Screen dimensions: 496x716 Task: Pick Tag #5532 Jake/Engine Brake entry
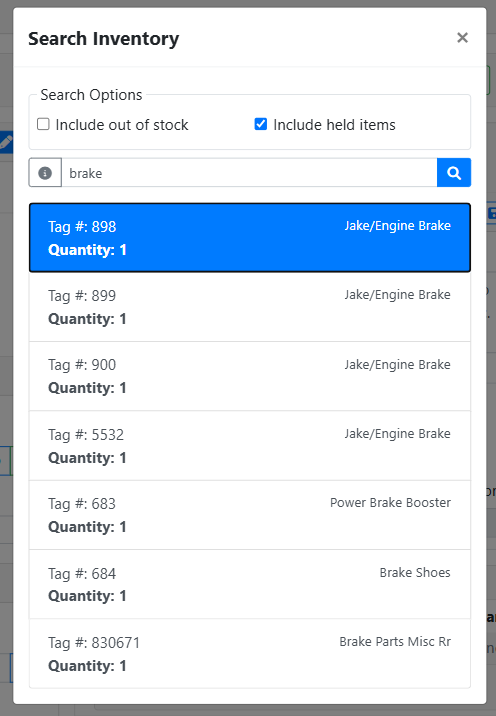pyautogui.click(x=250, y=446)
